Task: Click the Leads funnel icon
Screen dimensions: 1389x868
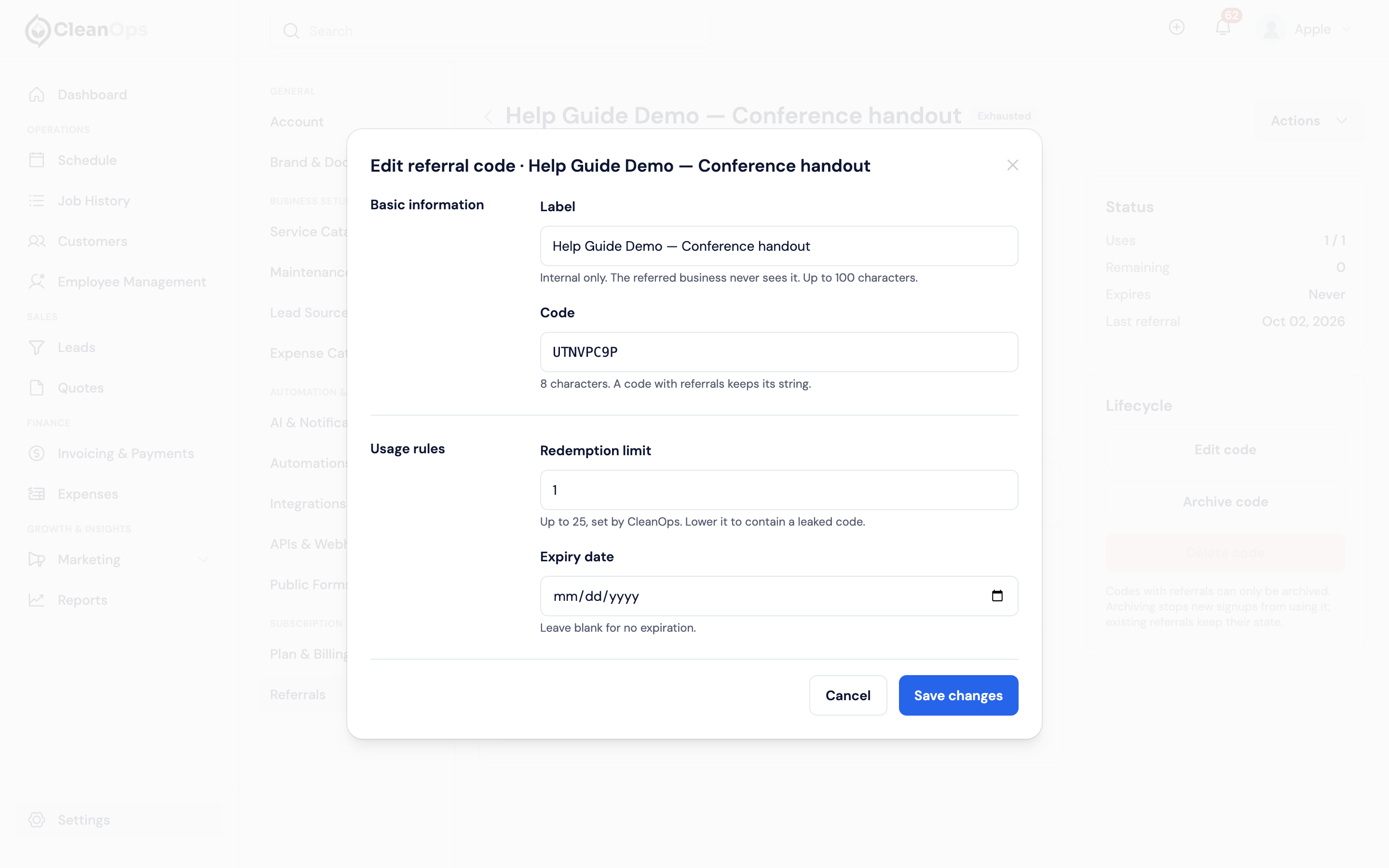Action: point(37,347)
